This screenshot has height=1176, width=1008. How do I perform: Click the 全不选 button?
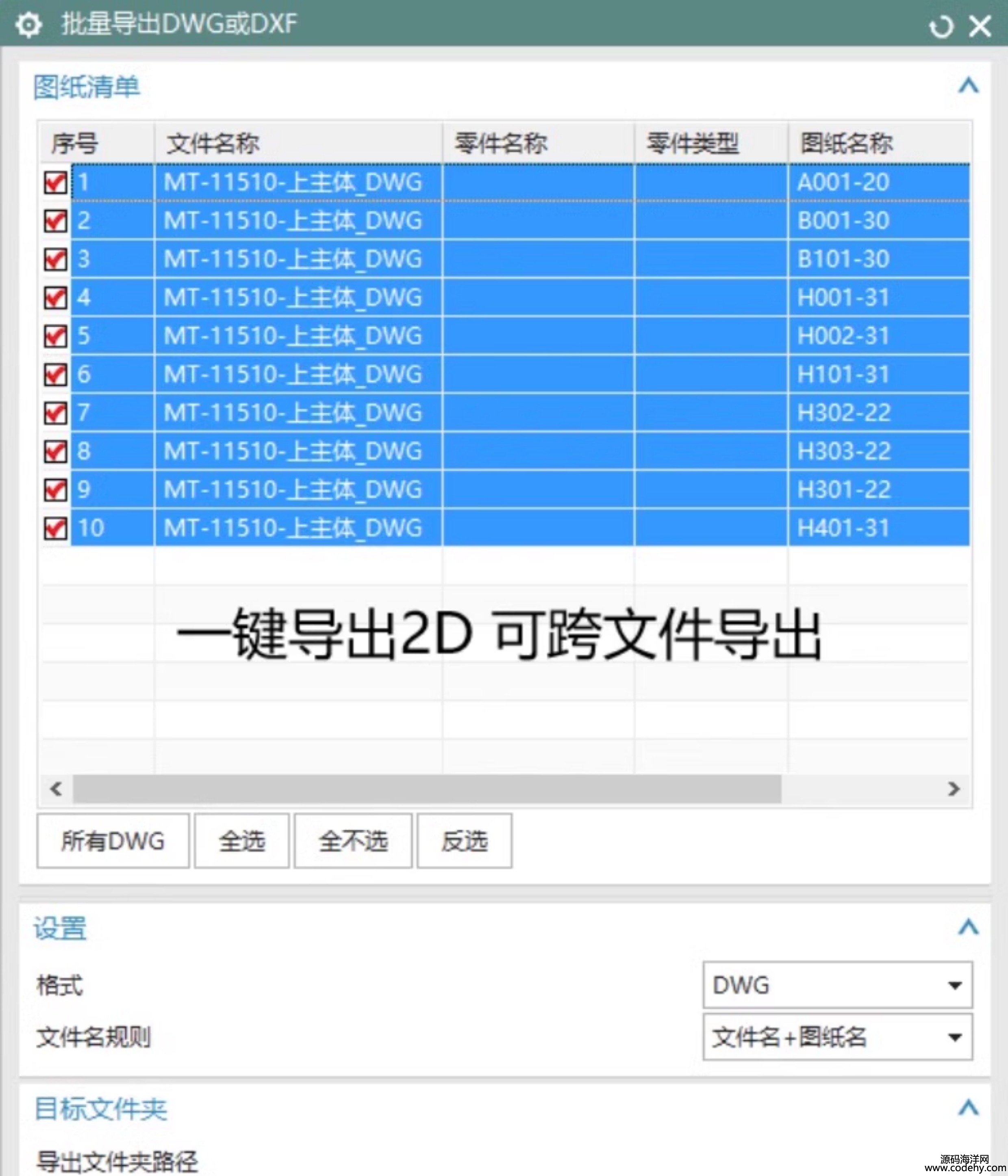coord(353,841)
